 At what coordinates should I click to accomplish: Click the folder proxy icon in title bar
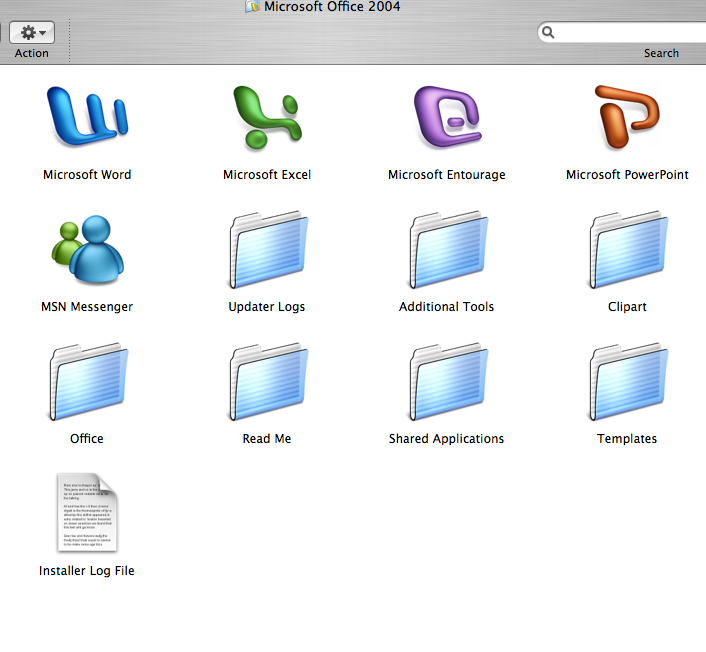253,6
